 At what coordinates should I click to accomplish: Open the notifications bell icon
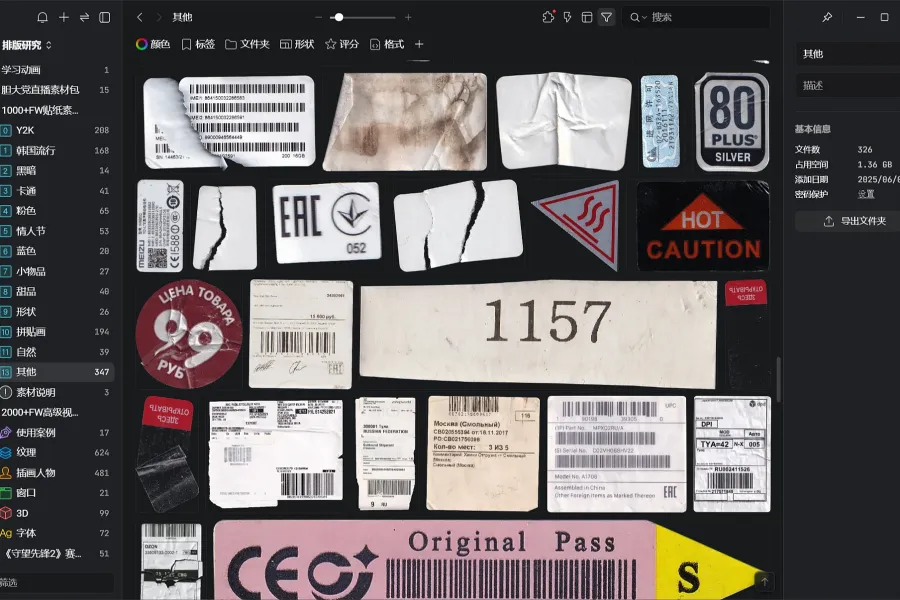click(42, 17)
